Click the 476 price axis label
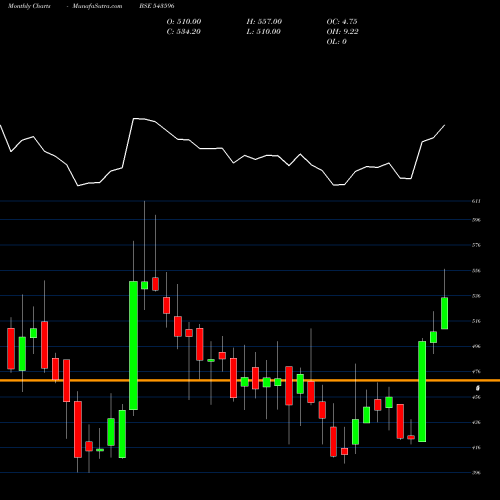This screenshot has height=500, width=500. 476,372
